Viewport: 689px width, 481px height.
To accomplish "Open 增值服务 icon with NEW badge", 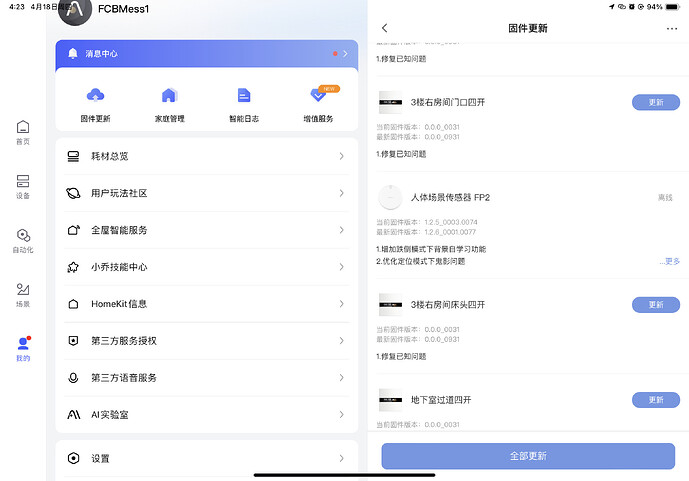I will (x=319, y=94).
